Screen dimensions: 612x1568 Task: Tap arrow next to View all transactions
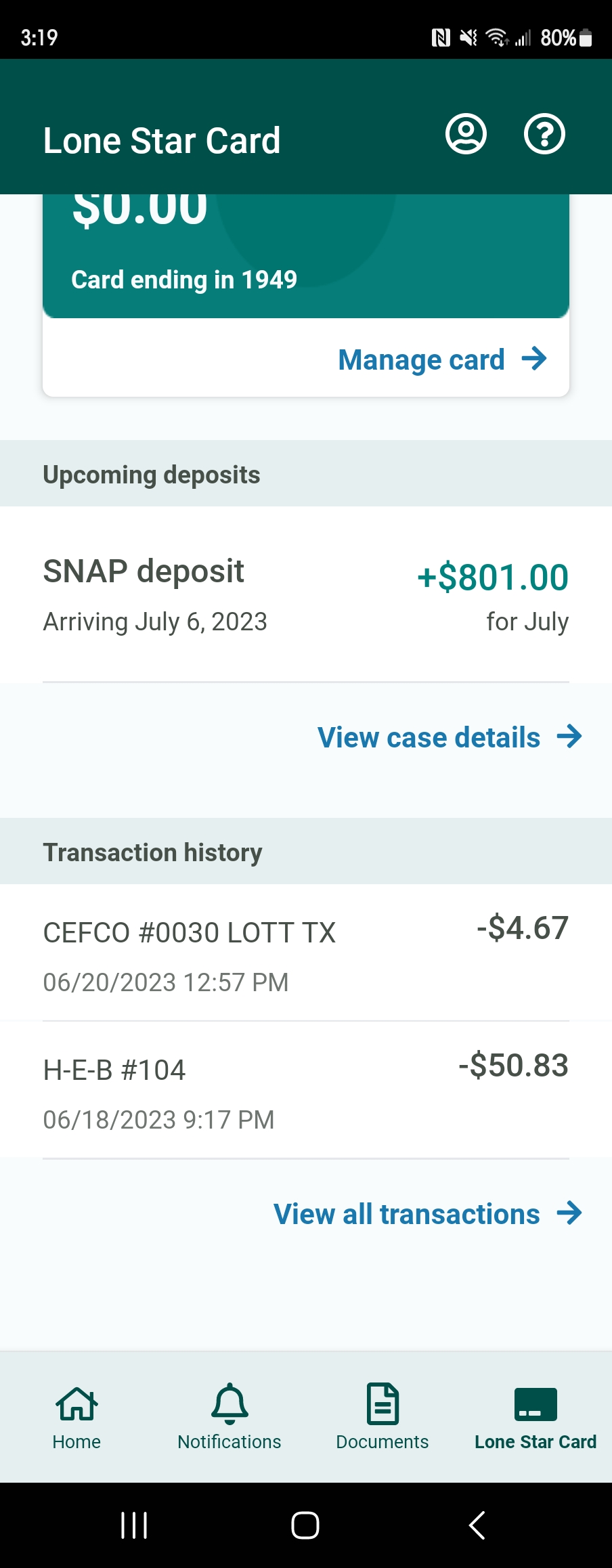tap(569, 1213)
